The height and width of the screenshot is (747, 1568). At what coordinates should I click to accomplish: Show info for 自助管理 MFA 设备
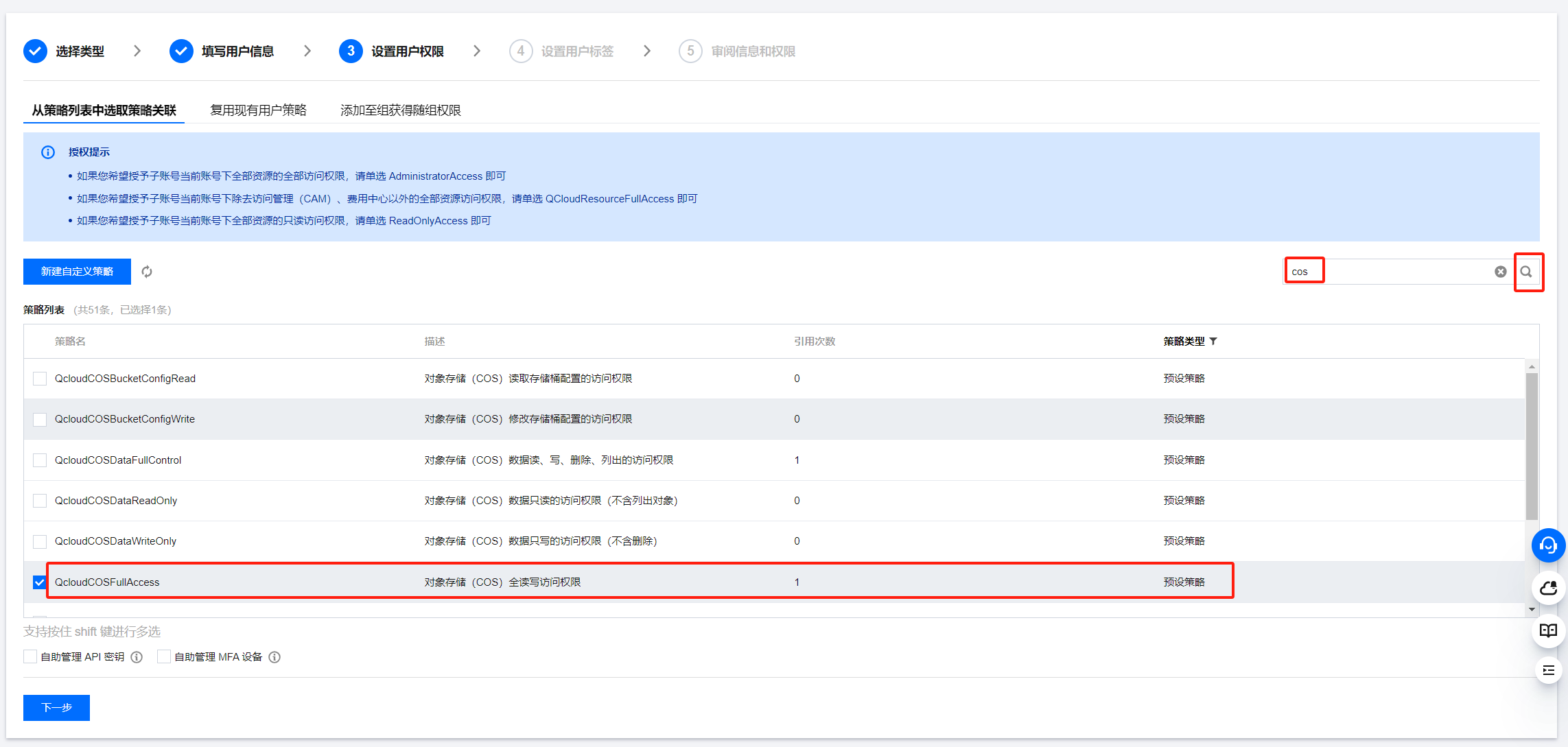[x=274, y=657]
